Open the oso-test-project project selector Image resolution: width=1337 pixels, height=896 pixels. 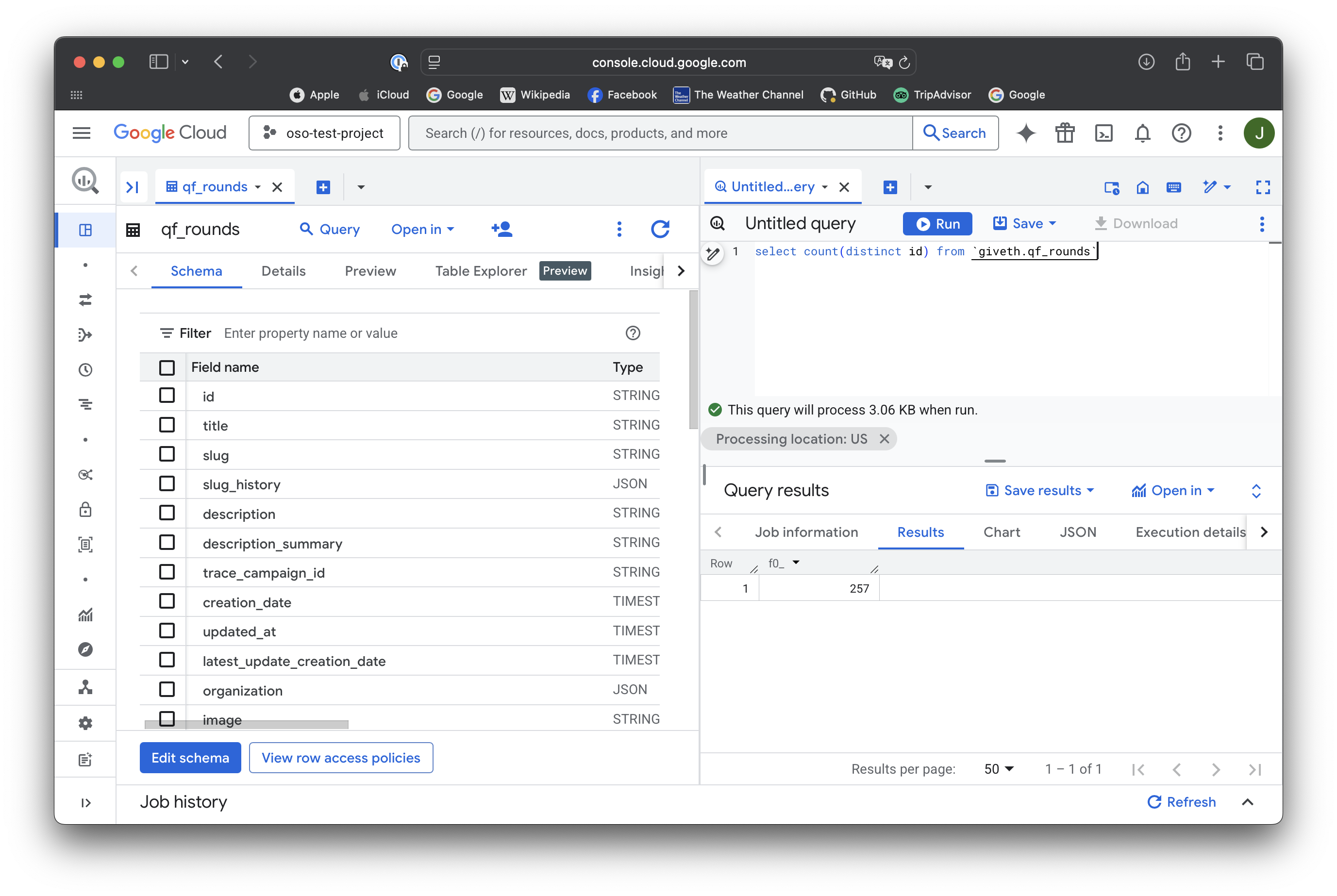[x=324, y=133]
